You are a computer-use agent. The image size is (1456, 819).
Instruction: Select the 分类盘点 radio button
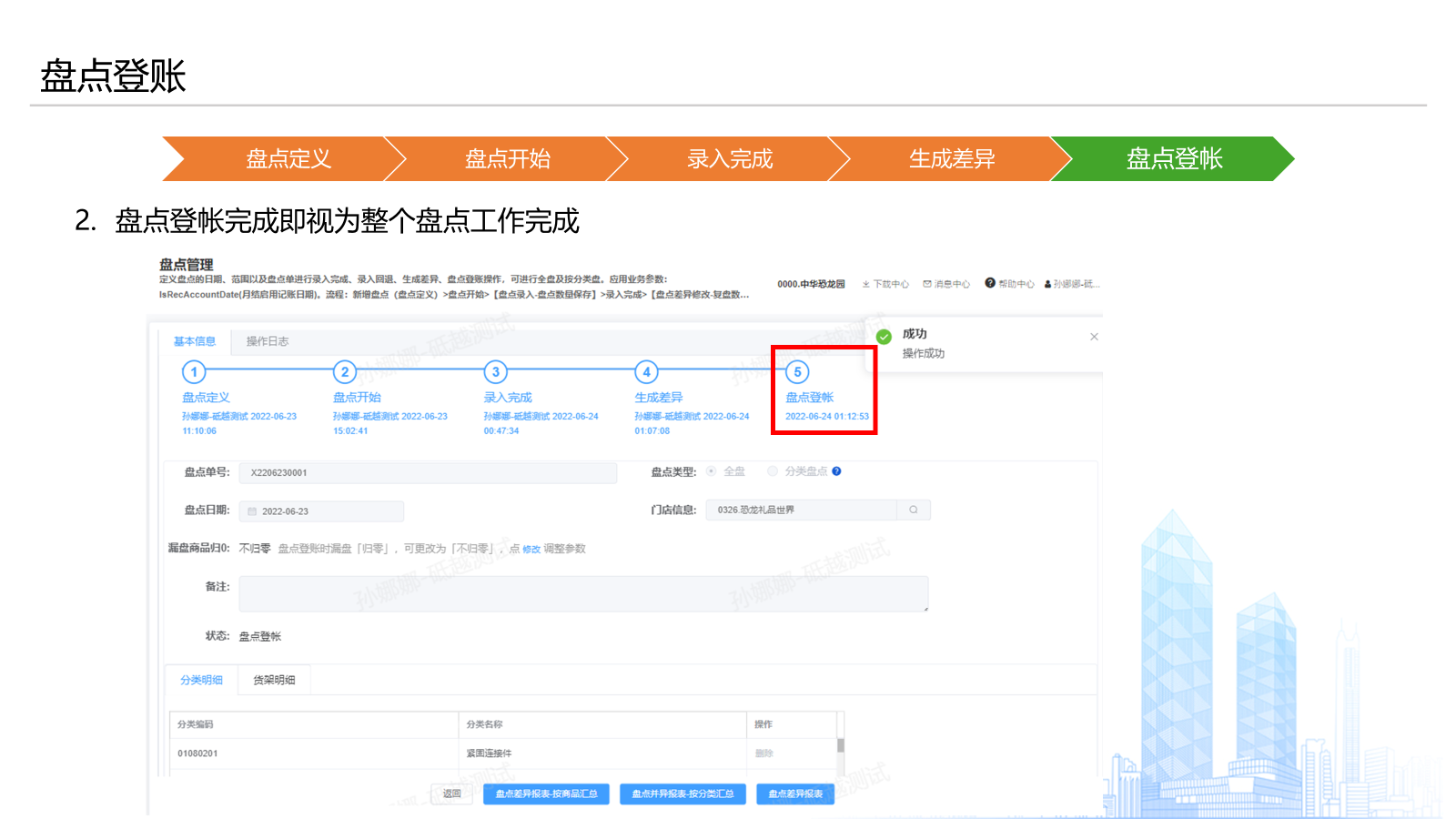point(773,471)
